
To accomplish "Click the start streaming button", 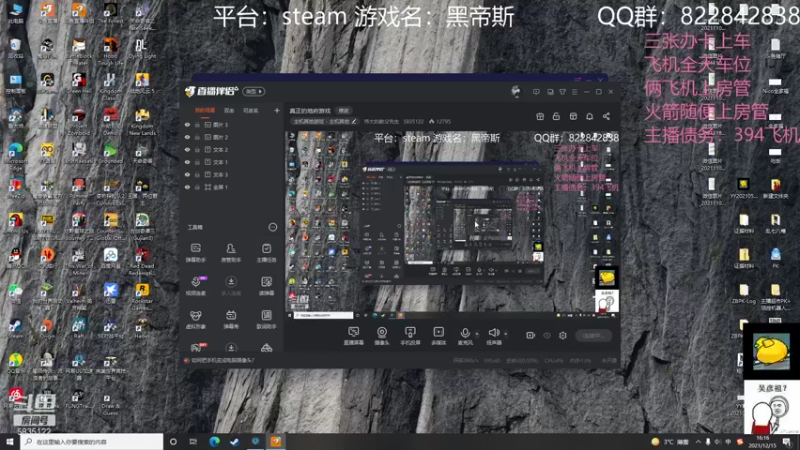I will 593,335.
